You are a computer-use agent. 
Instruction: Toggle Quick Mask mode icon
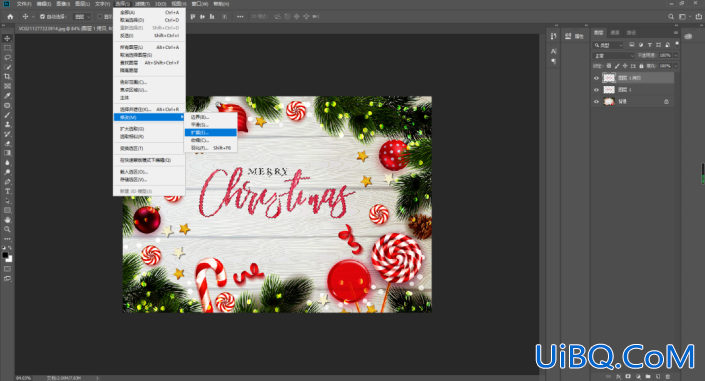[7, 269]
